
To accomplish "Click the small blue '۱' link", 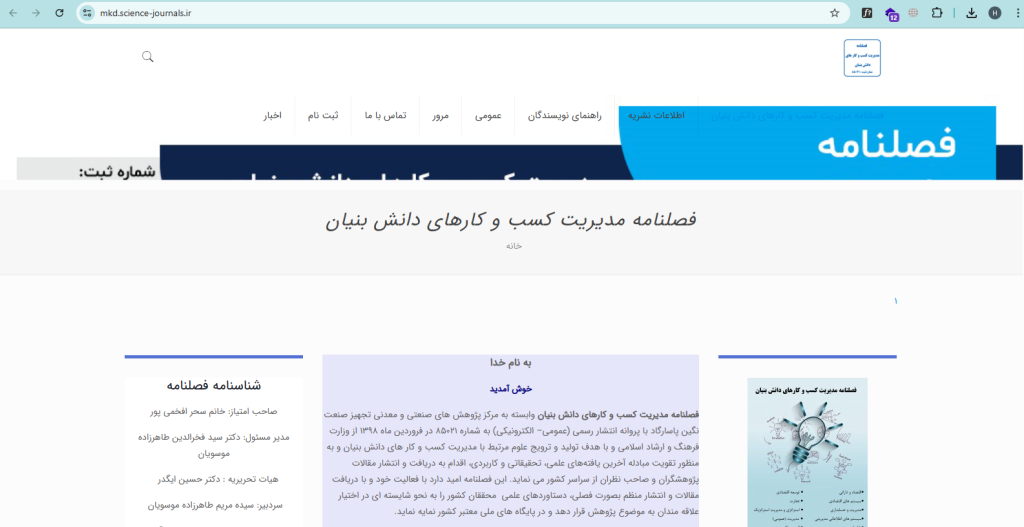I will pos(895,301).
